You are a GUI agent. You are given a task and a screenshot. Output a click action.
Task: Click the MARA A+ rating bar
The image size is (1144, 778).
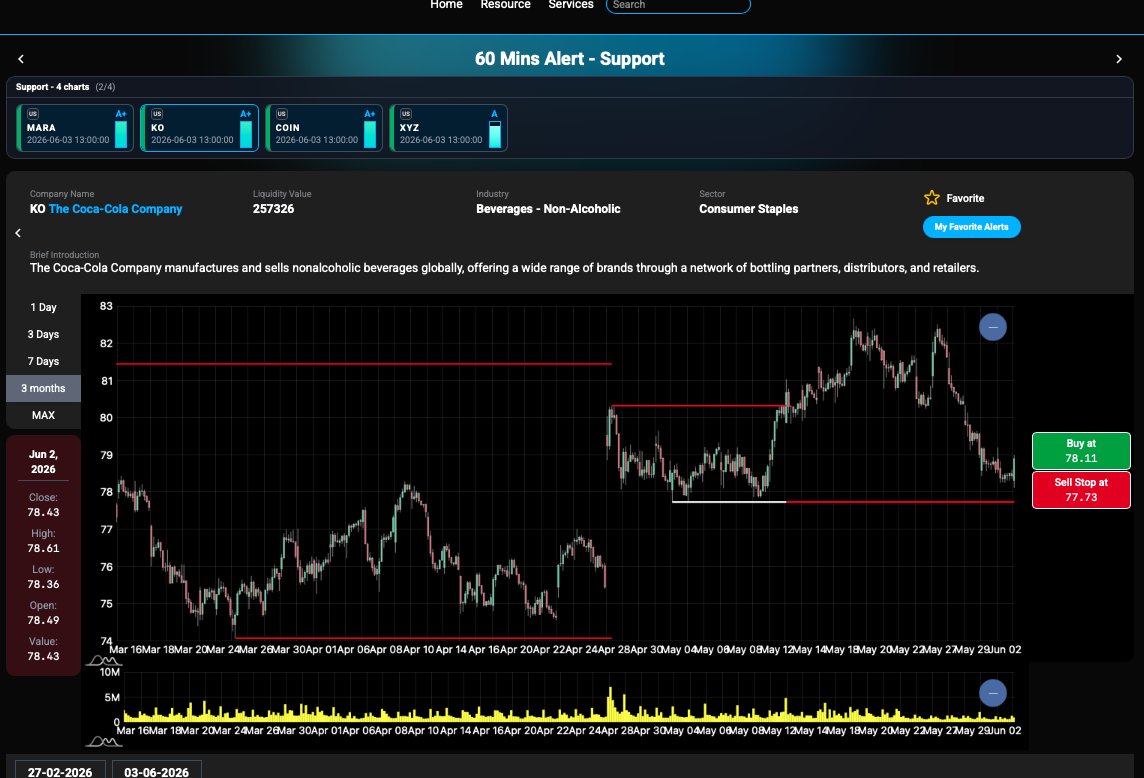coord(121,134)
